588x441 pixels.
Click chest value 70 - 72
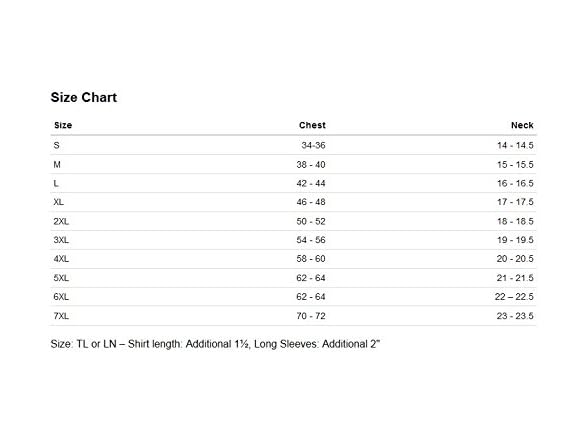(311, 316)
